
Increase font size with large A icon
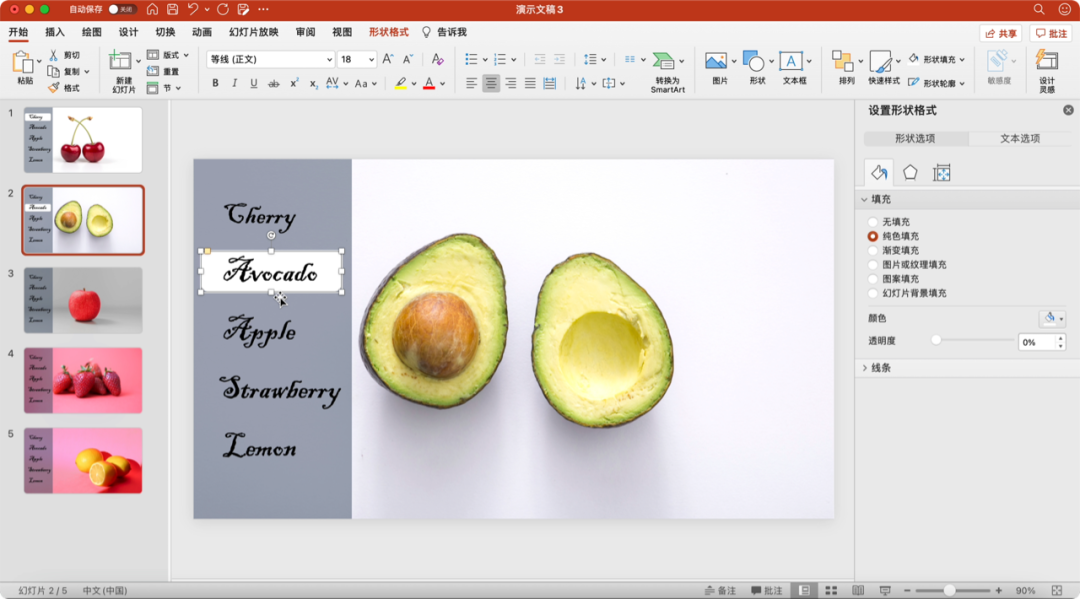tap(388, 59)
